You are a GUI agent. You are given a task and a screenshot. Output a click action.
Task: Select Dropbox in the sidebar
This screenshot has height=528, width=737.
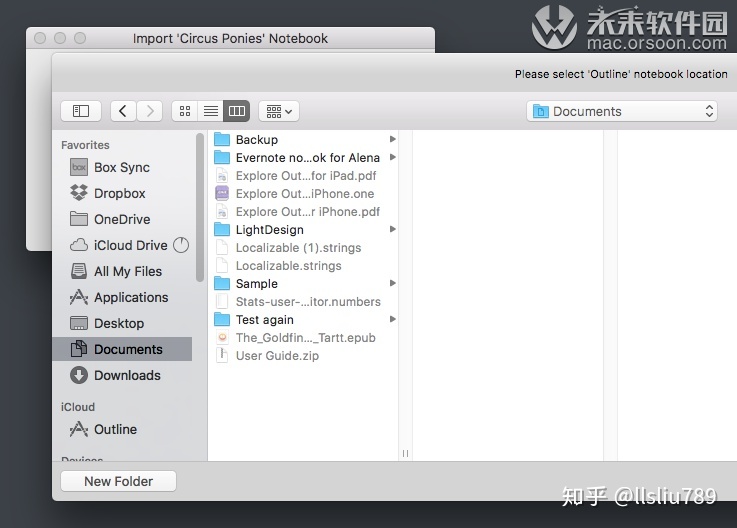(x=122, y=193)
